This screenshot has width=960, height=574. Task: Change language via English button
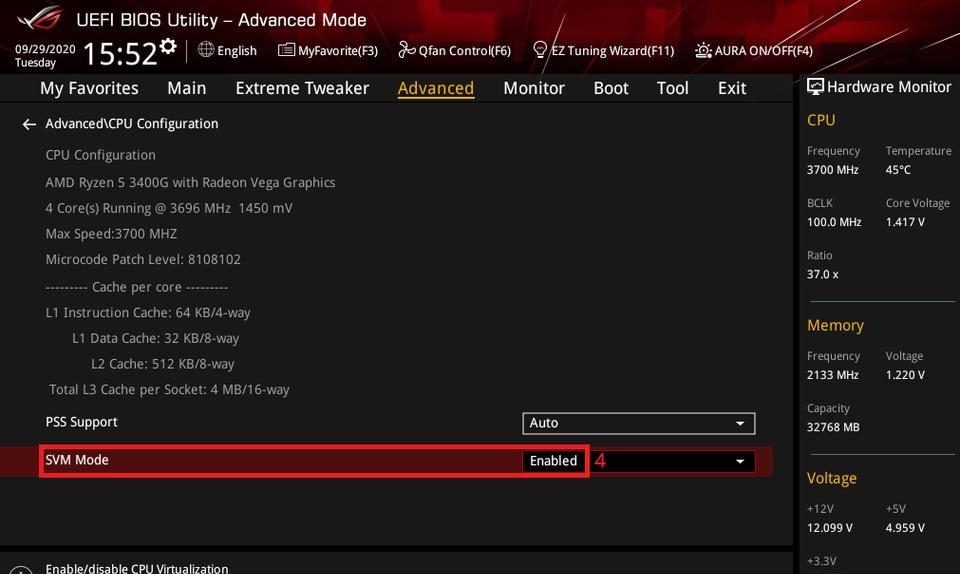coord(237,51)
